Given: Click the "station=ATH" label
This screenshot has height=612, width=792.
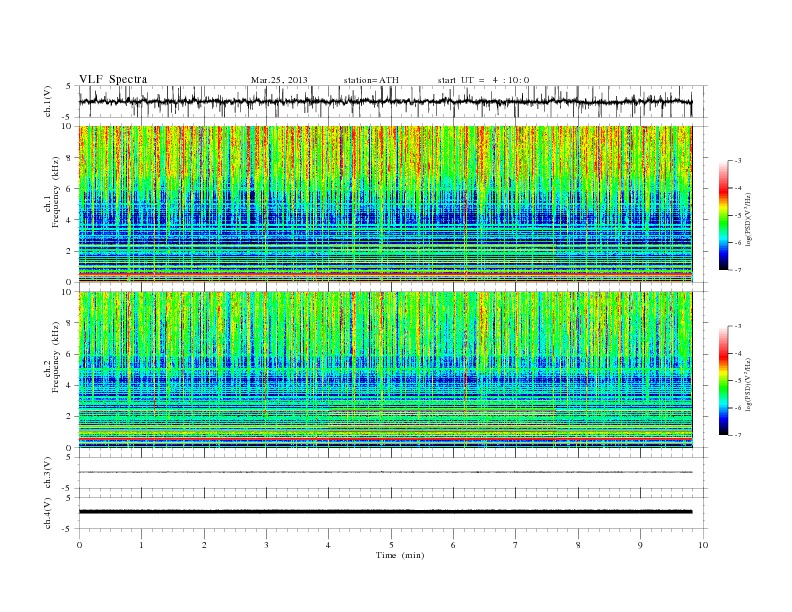Looking at the screenshot, I should click(371, 80).
